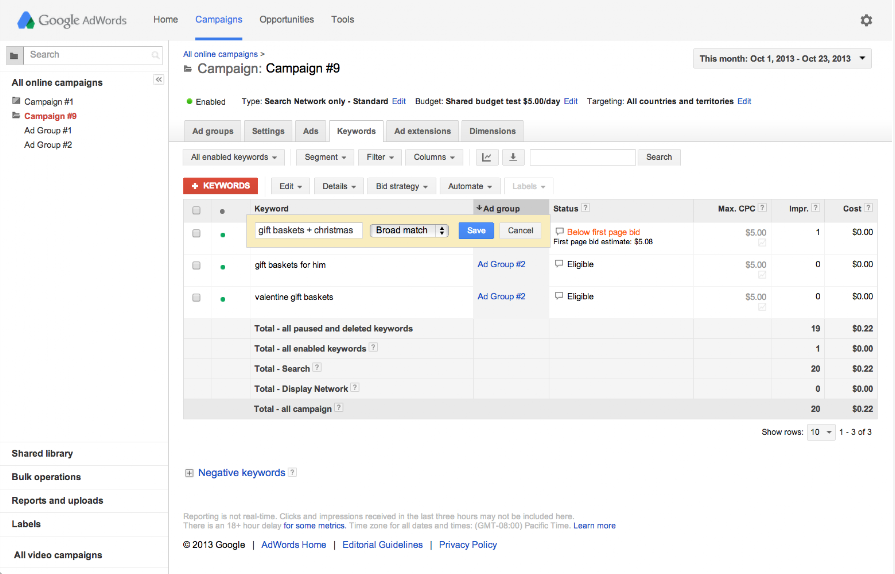The height and width of the screenshot is (574, 895).
Task: Switch to the Ad groups tab
Action: 213,131
